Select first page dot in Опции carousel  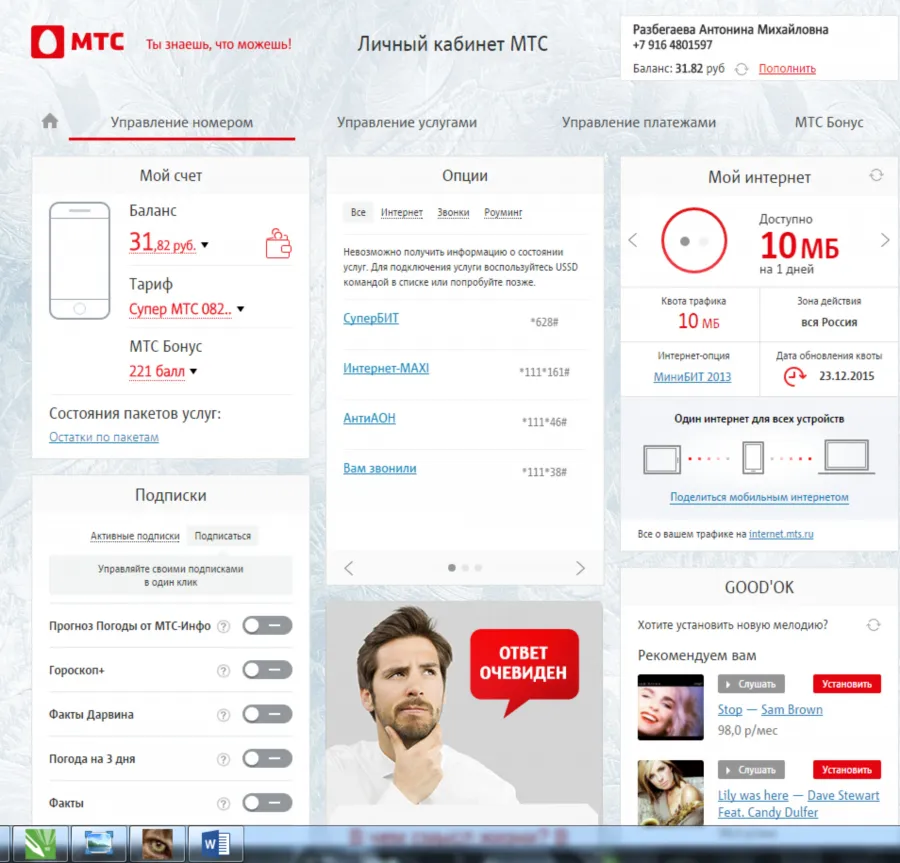[x=452, y=568]
